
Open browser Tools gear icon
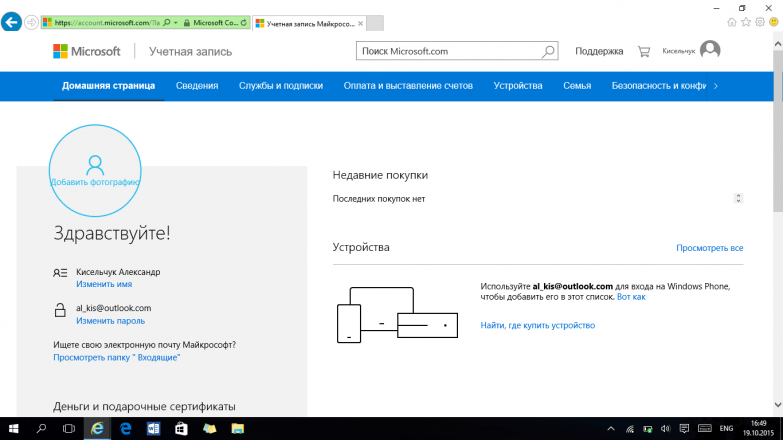(x=760, y=22)
